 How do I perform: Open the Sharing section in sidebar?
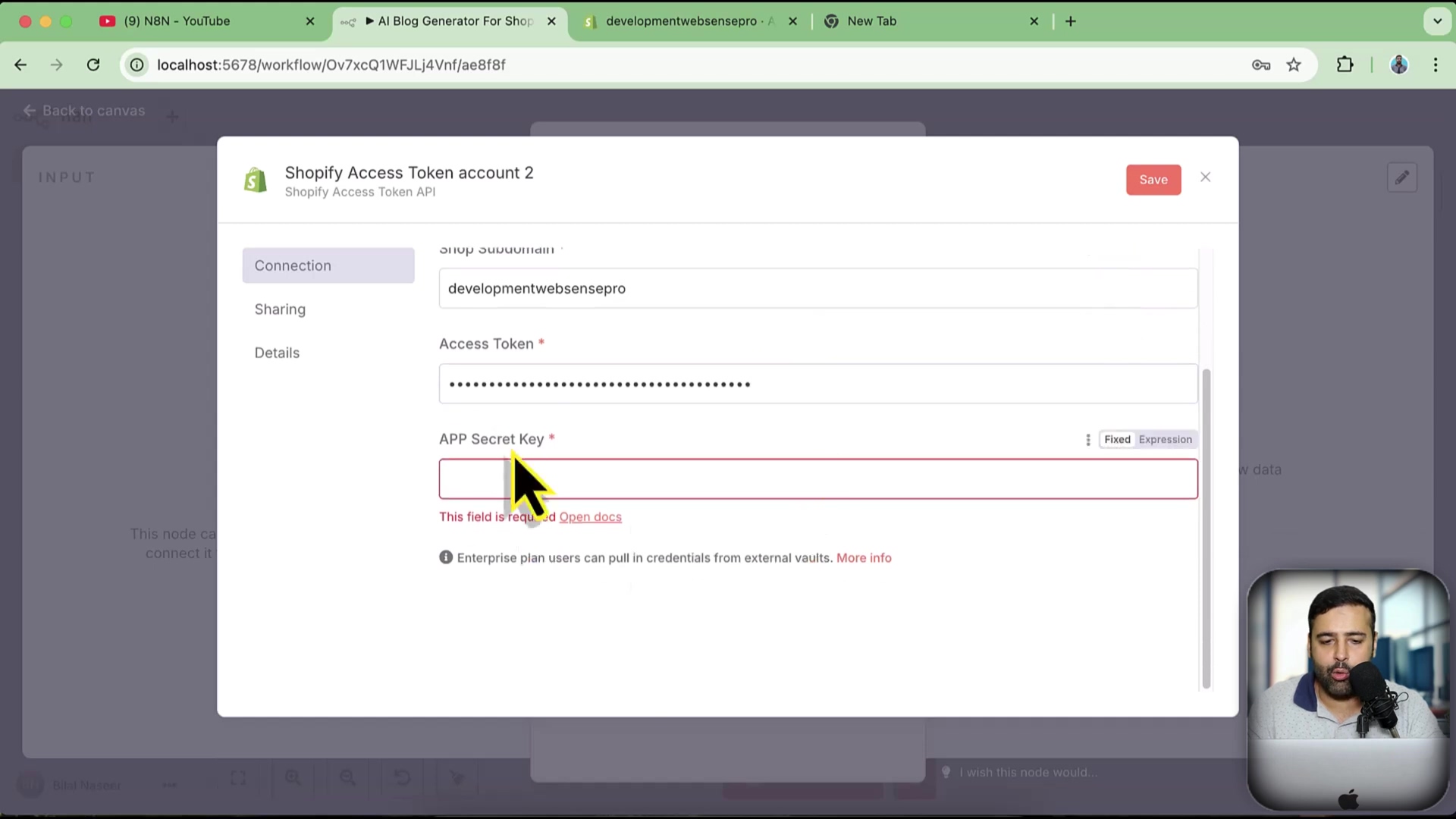point(281,309)
